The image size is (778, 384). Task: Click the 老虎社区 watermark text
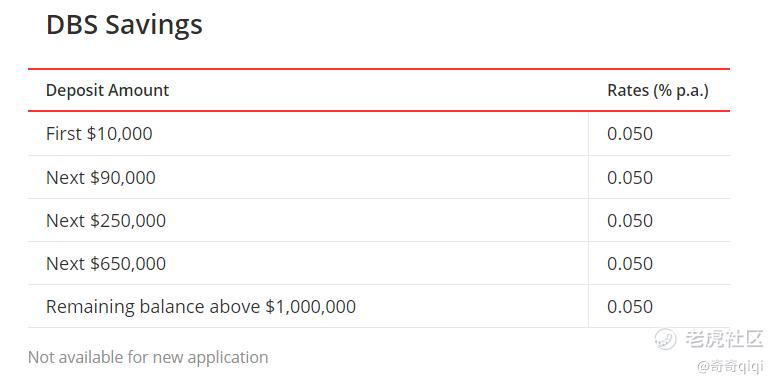click(x=724, y=339)
